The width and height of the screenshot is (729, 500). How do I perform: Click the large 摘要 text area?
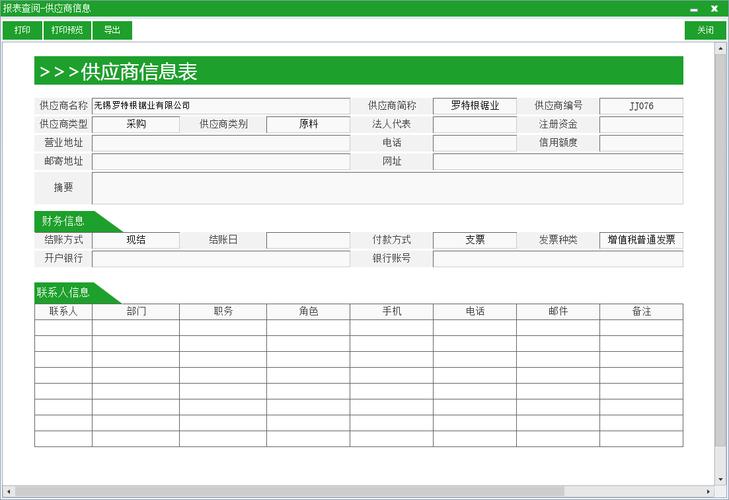tap(387, 187)
